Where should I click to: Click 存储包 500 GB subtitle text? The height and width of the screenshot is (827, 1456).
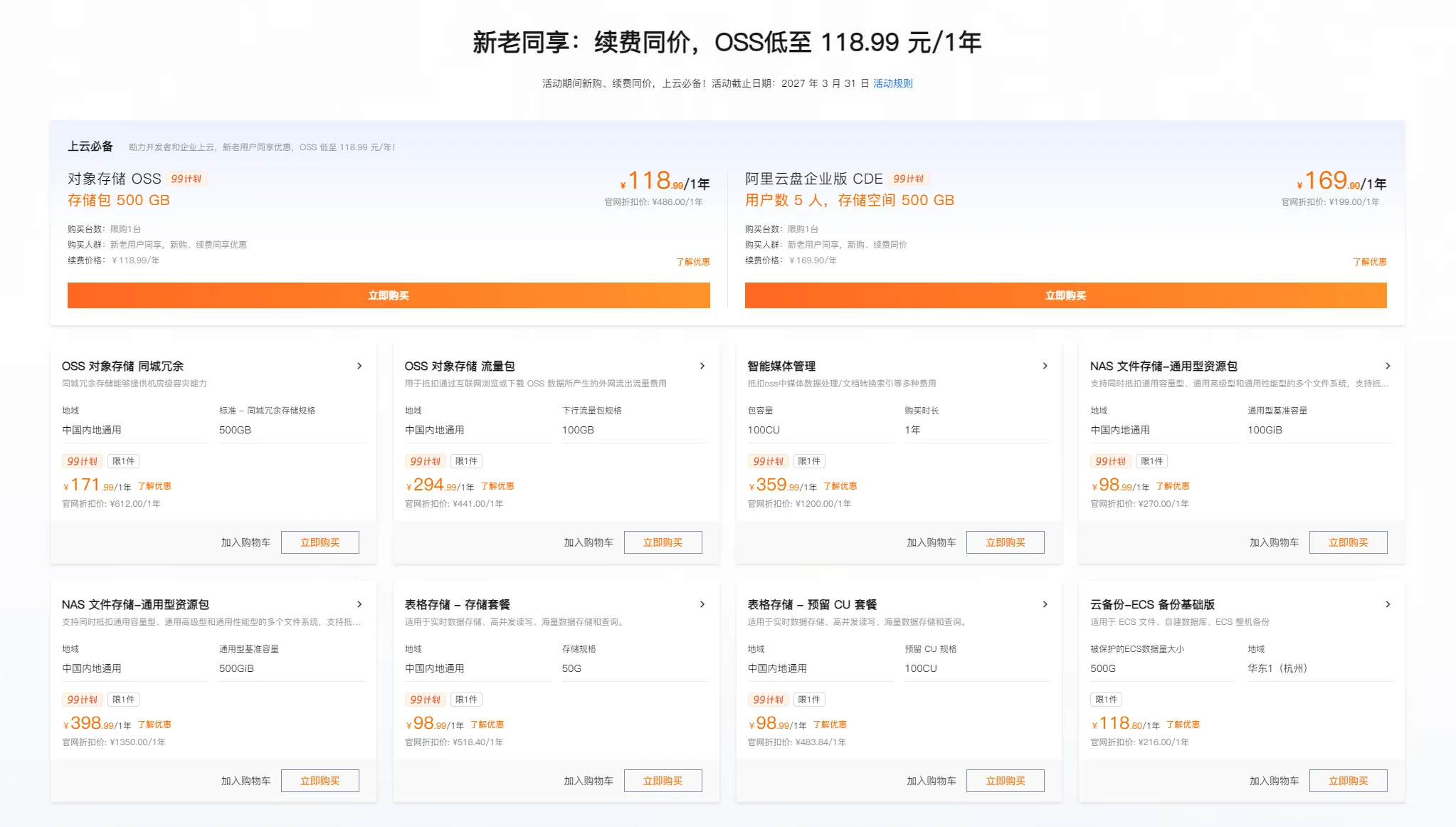(118, 200)
